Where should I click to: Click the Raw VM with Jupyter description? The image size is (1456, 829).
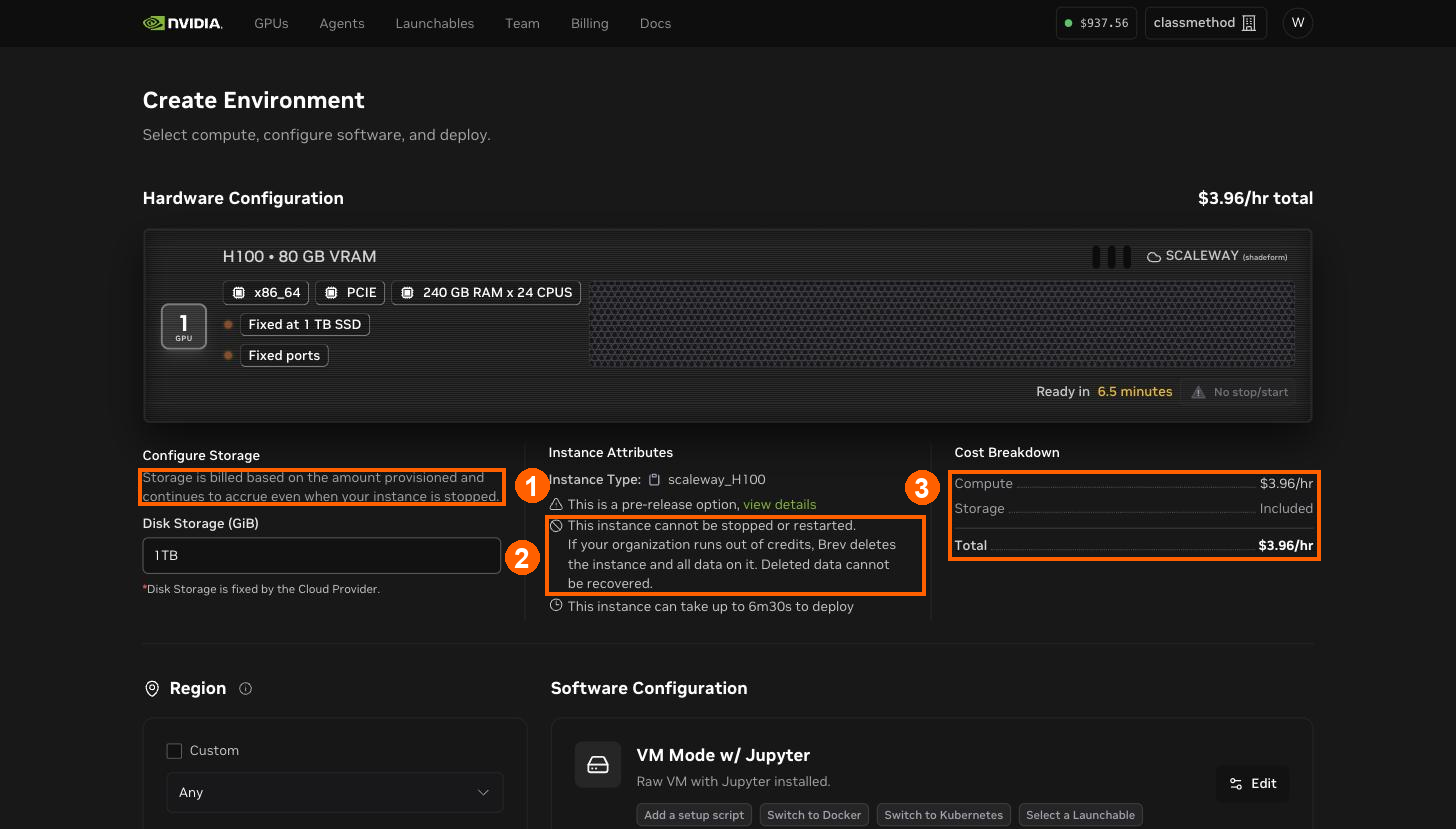coord(734,782)
